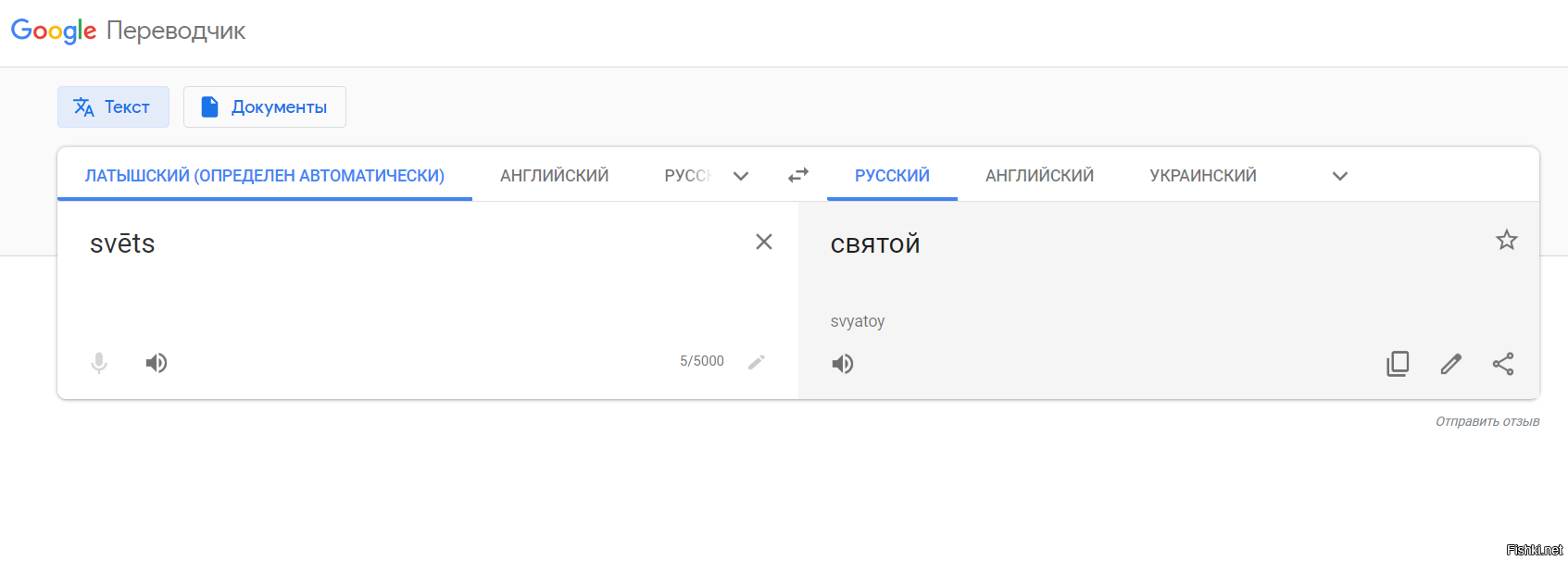Switch to Документы mode

coord(265,107)
